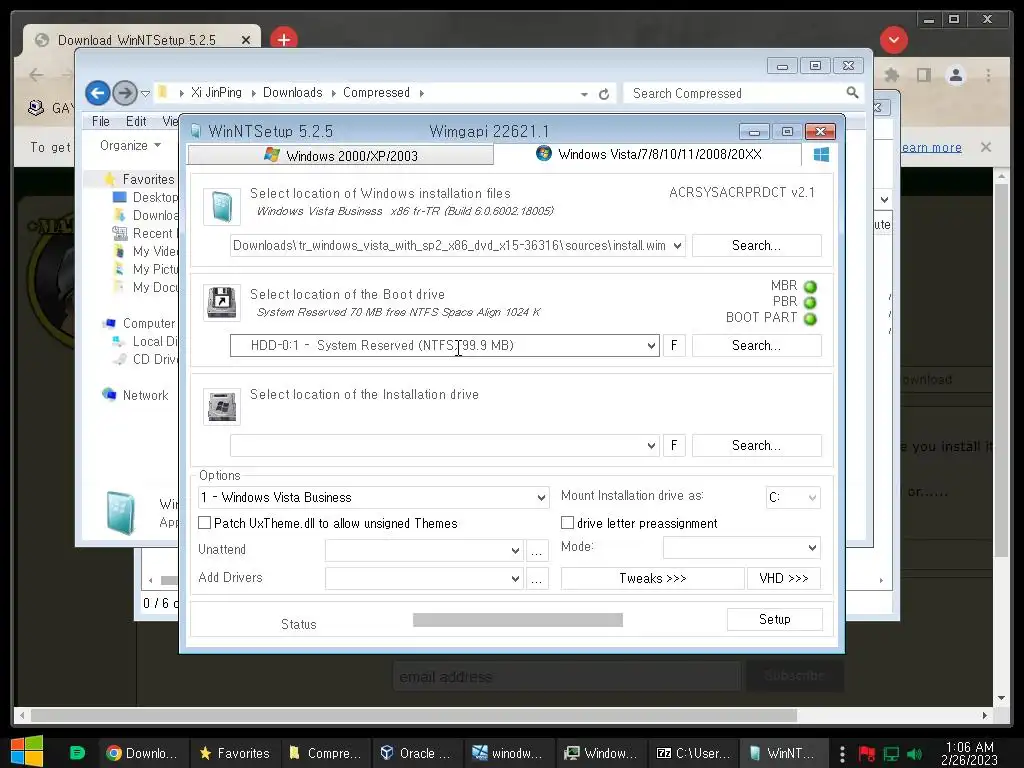Viewport: 1024px width, 768px height.
Task: Go back in Explorer window
Action: (x=98, y=93)
